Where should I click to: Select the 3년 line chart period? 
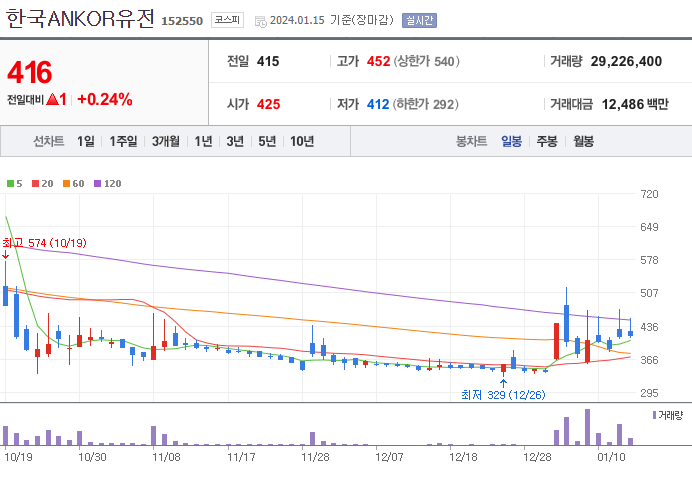pyautogui.click(x=235, y=141)
